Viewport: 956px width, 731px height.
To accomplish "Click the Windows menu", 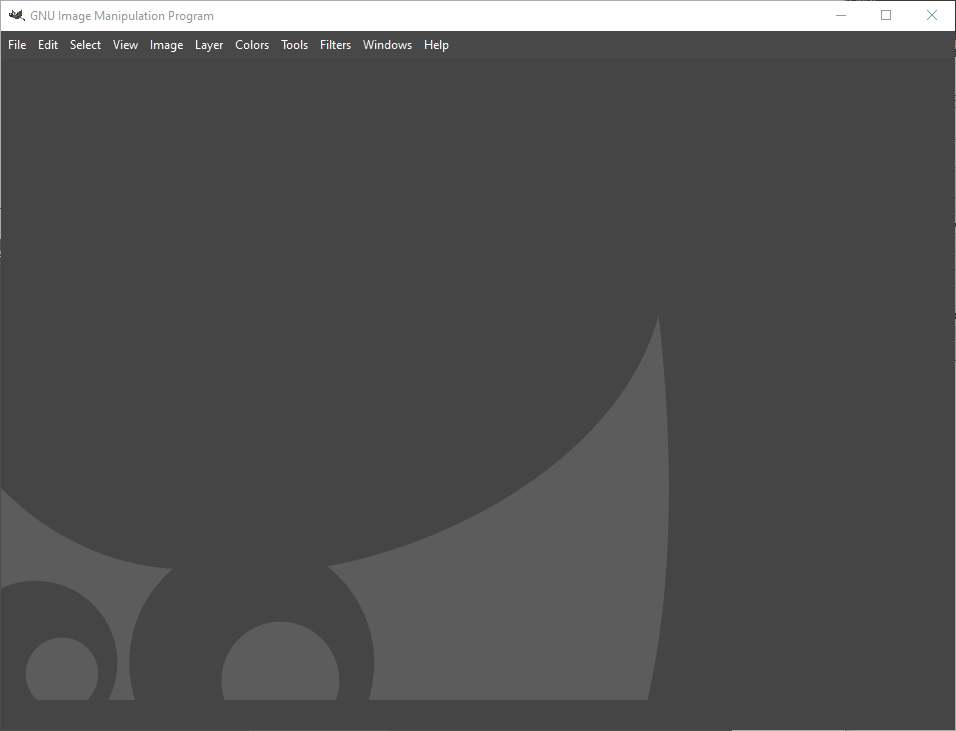I will click(x=387, y=45).
